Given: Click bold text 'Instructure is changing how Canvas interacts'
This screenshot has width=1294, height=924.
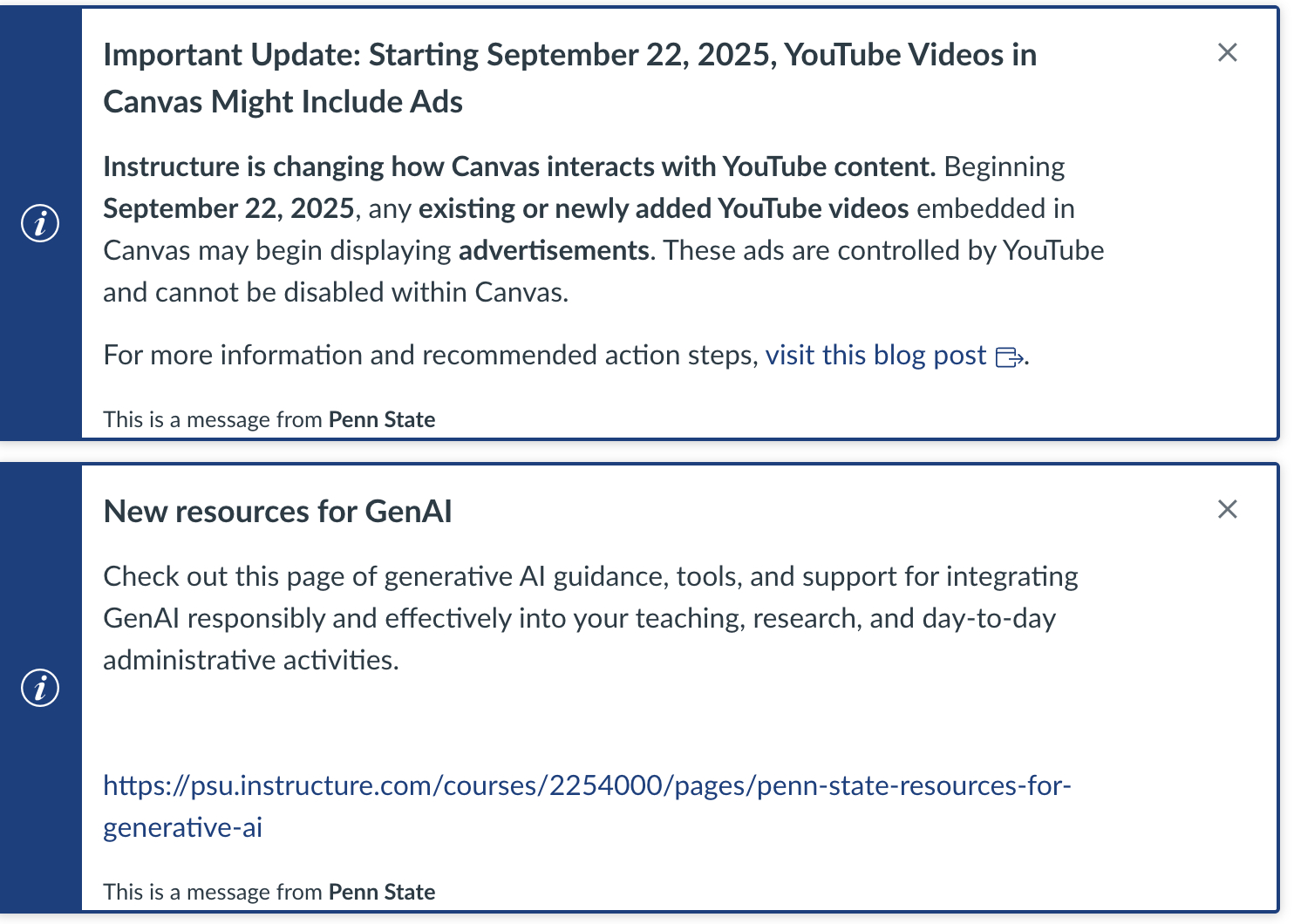Looking at the screenshot, I should tap(519, 166).
